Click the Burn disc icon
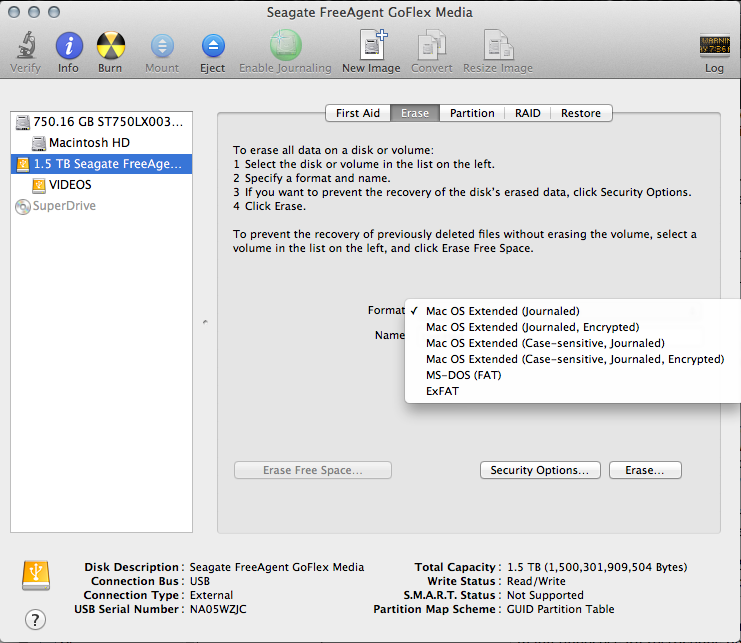741x643 pixels. click(111, 45)
